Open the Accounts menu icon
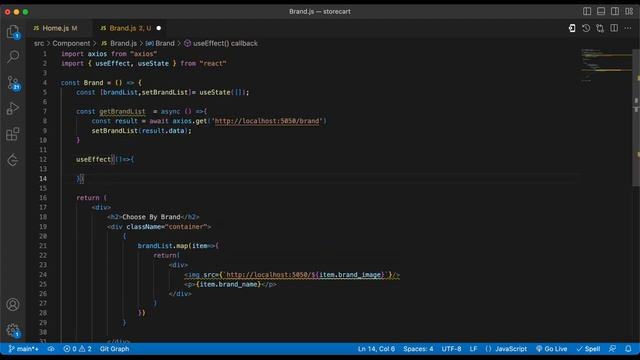This screenshot has width=640, height=360. click(x=13, y=304)
